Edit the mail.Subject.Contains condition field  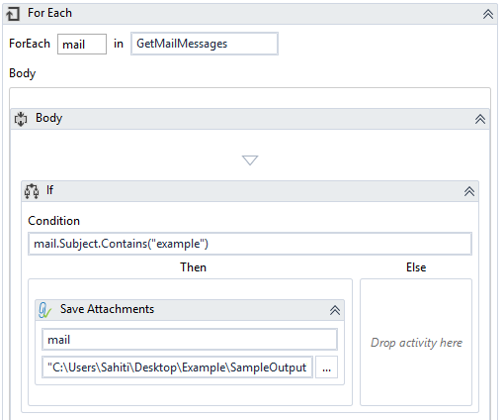pos(250,244)
